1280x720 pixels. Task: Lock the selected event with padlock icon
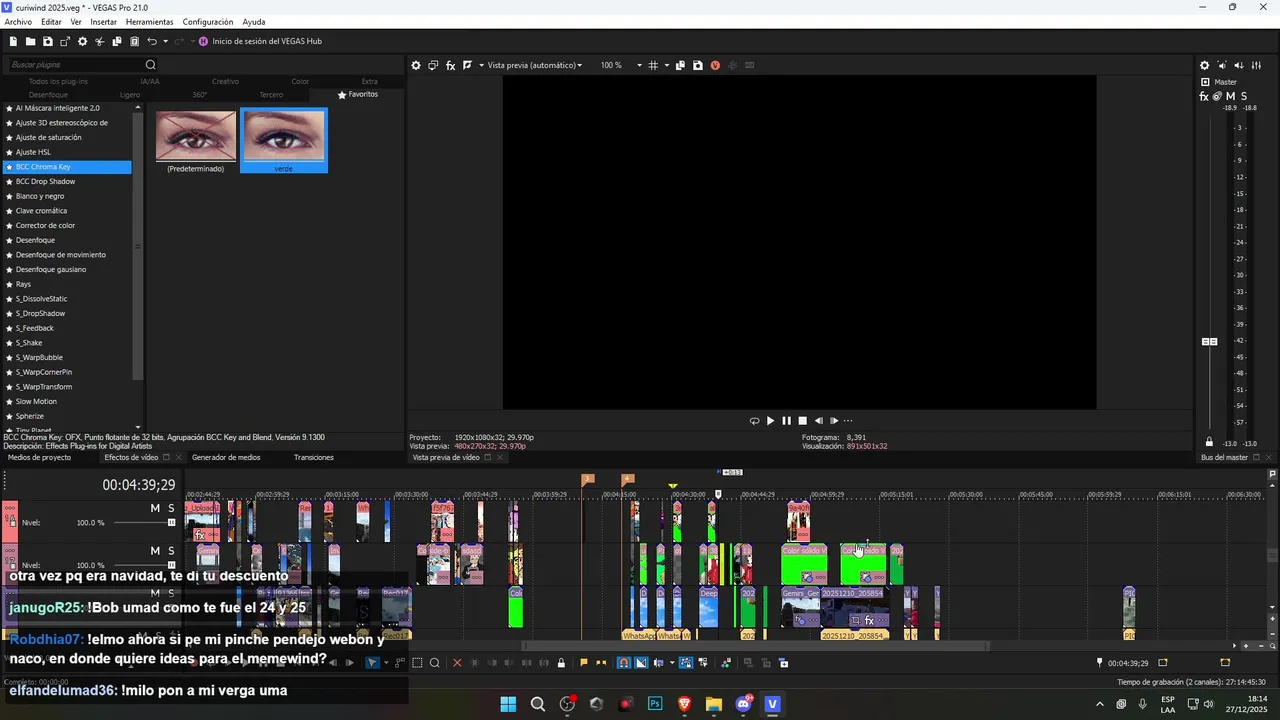coord(560,662)
